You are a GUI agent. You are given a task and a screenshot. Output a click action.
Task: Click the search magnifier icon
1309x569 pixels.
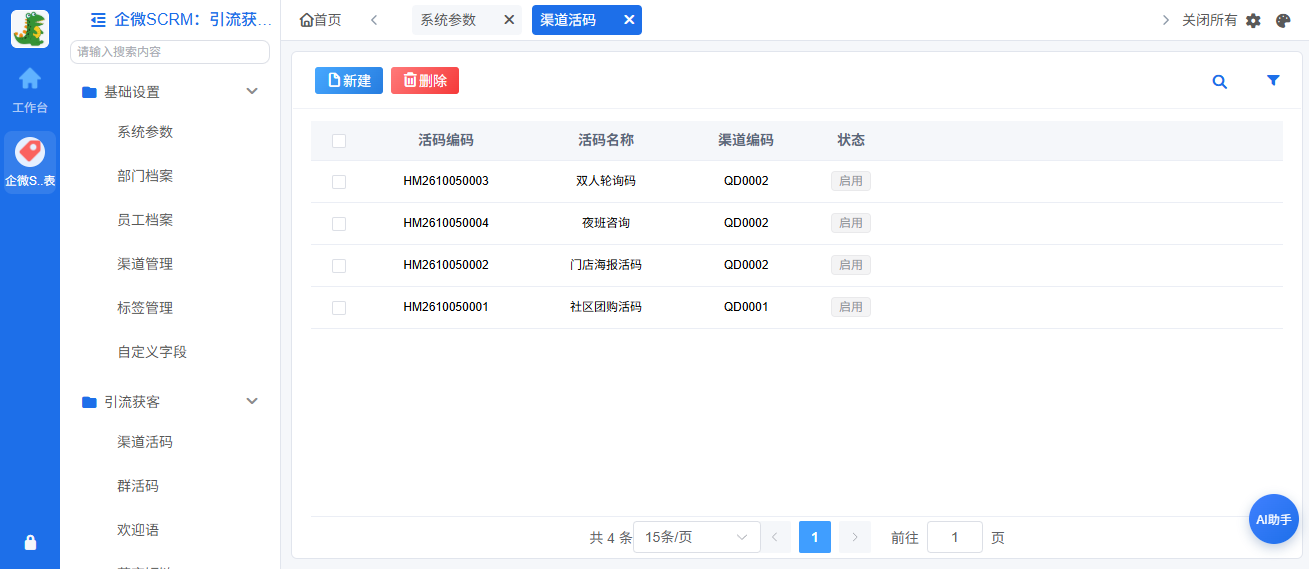(x=1220, y=82)
